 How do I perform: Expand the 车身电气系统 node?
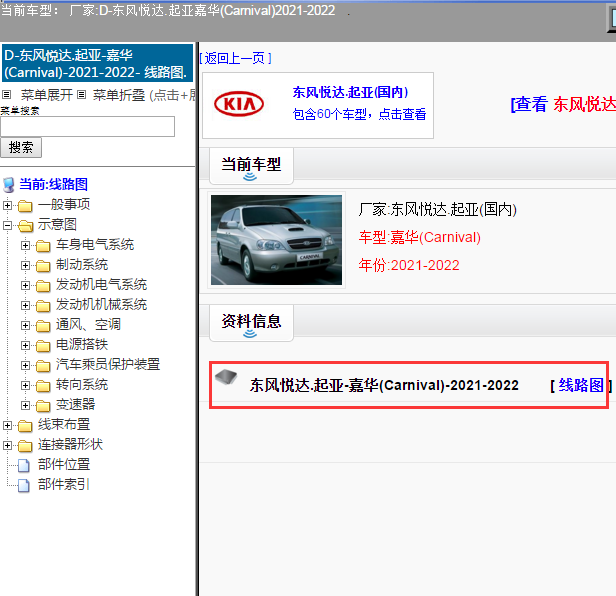pyautogui.click(x=25, y=246)
